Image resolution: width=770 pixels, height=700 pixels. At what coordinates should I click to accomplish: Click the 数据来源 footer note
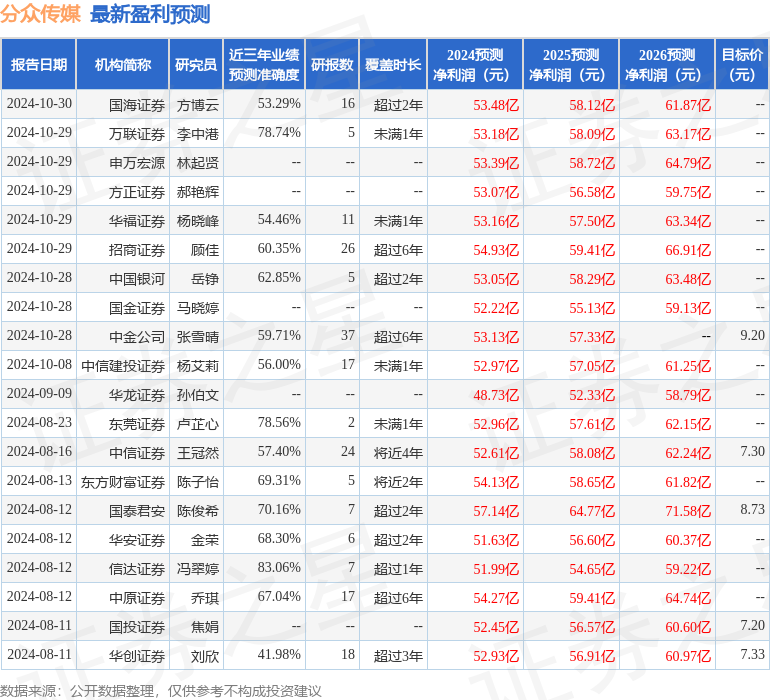[161, 691]
